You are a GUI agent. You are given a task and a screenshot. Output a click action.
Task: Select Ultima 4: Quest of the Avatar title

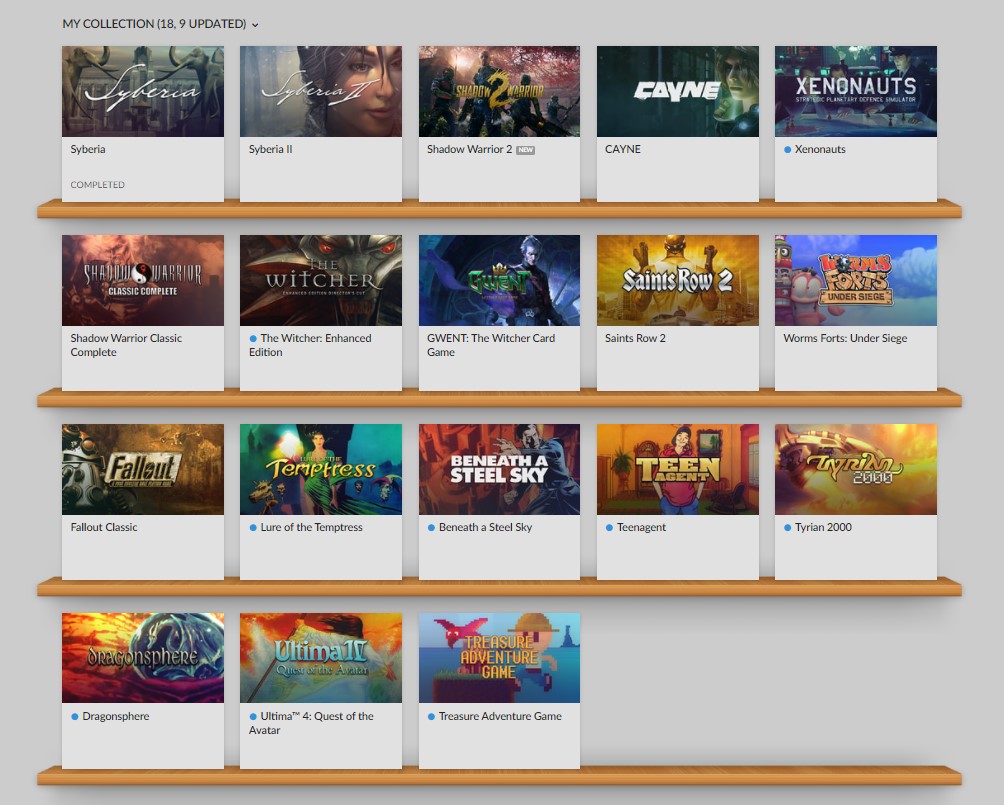click(311, 723)
